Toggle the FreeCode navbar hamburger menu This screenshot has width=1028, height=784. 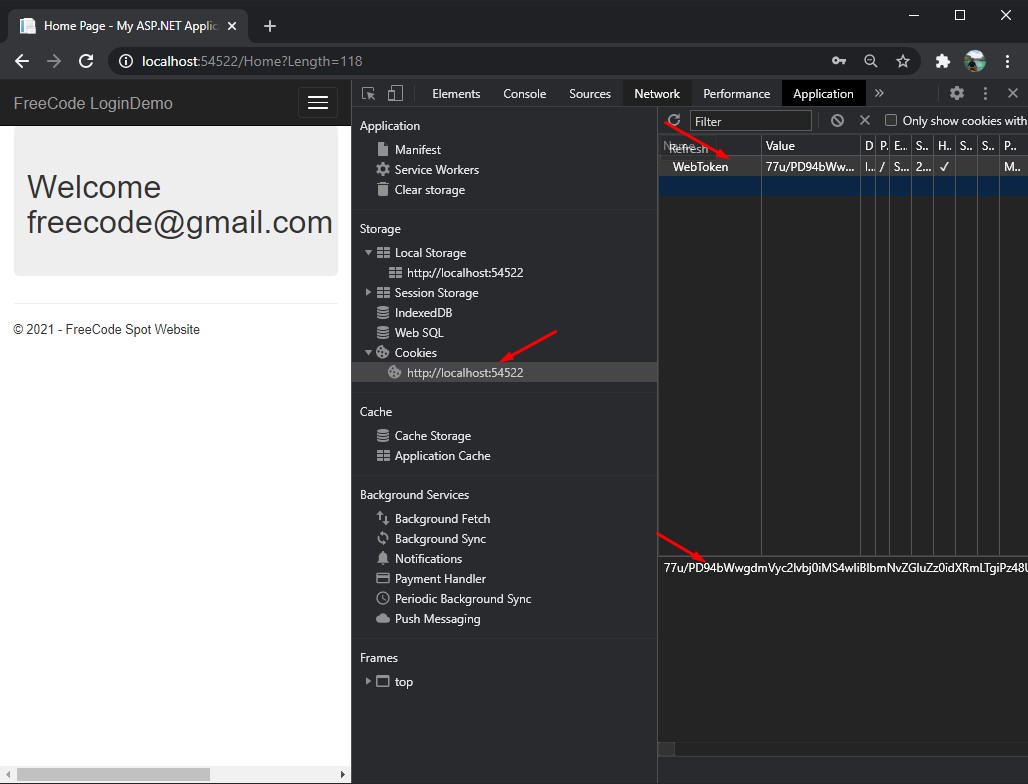pos(318,103)
